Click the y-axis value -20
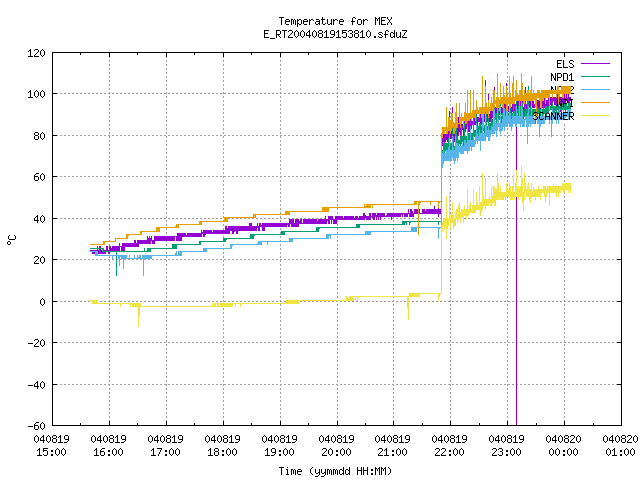The height and width of the screenshot is (480, 640). click(36, 343)
